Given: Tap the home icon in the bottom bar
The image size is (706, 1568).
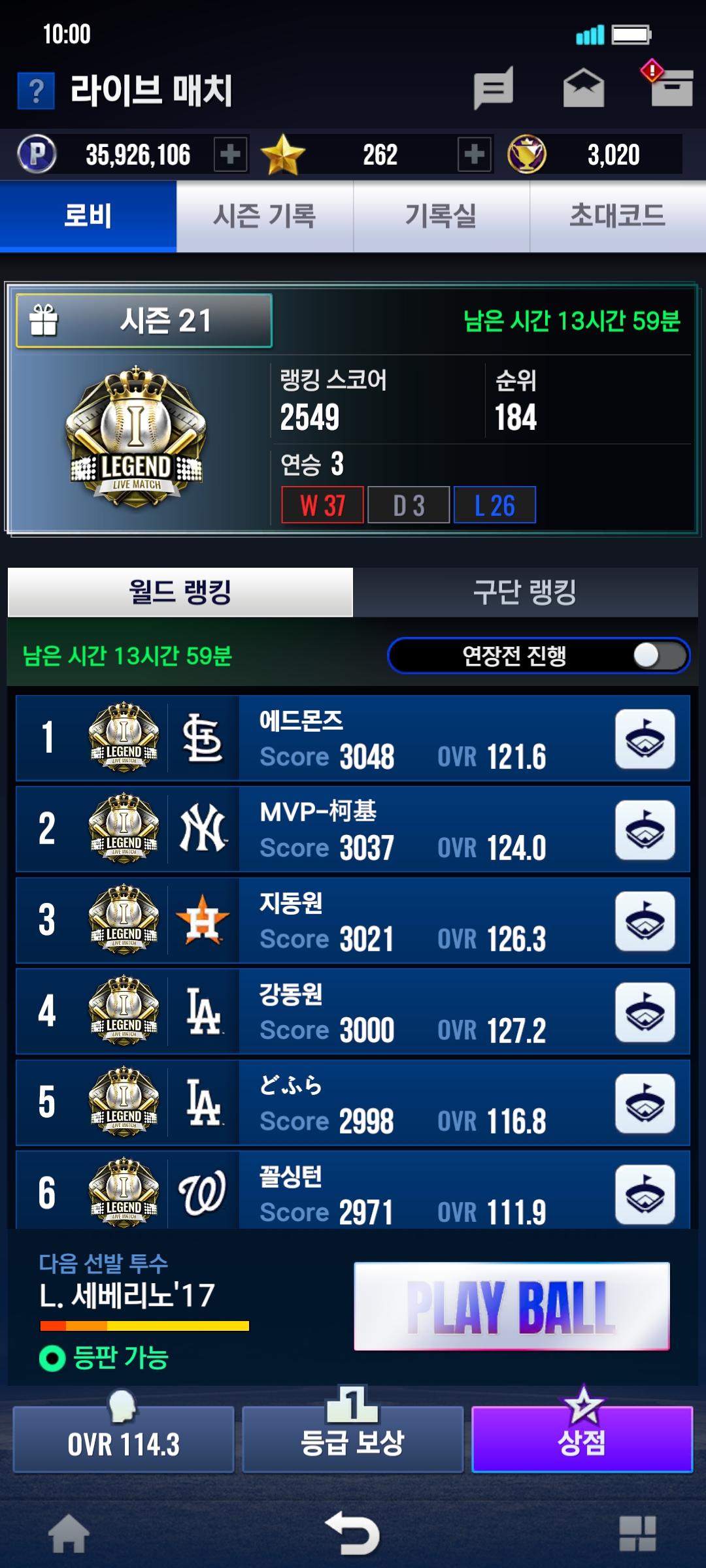Looking at the screenshot, I should pos(69,1533).
